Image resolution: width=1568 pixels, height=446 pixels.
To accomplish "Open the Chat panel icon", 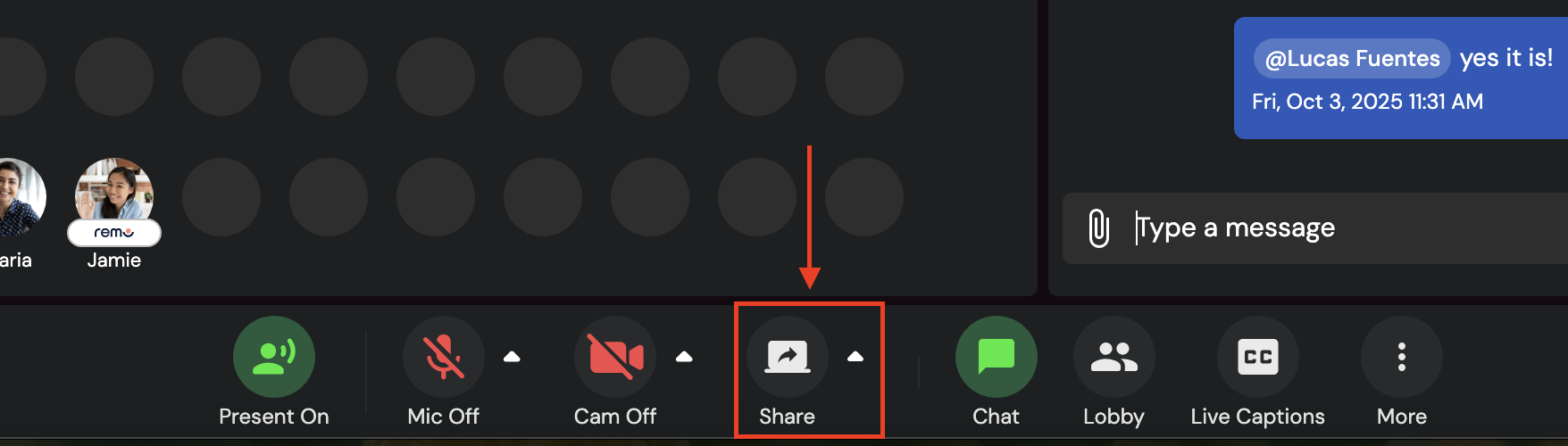I will 997,357.
